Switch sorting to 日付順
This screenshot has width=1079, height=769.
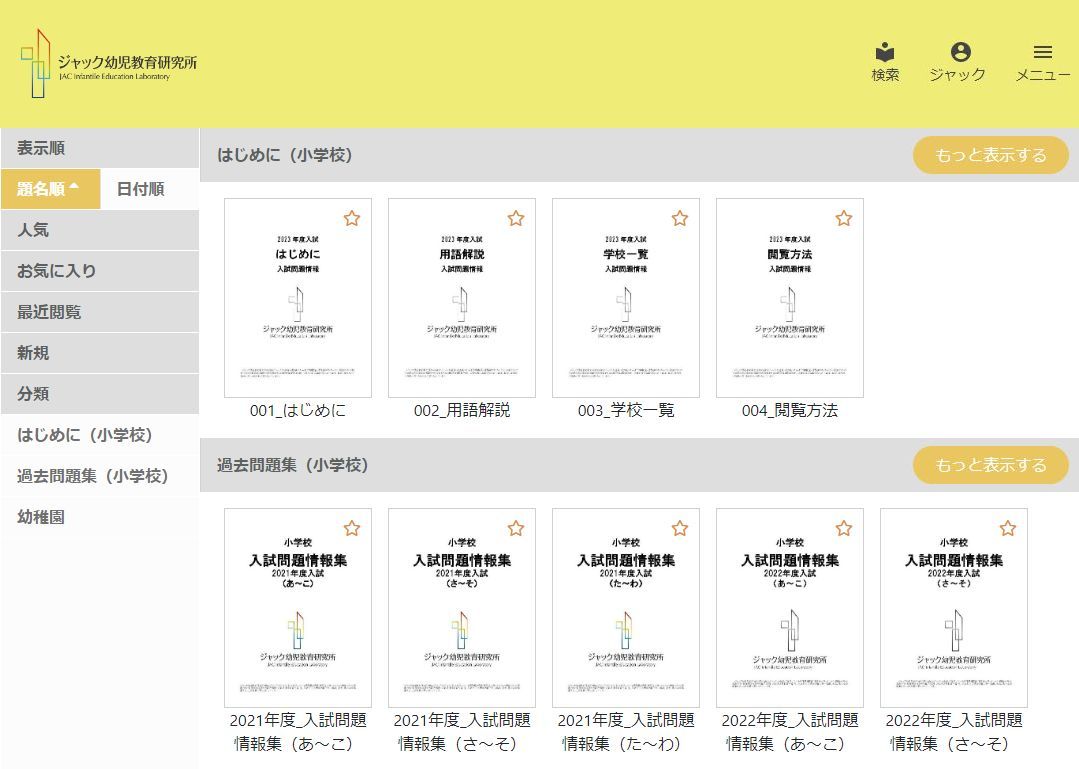pos(141,189)
